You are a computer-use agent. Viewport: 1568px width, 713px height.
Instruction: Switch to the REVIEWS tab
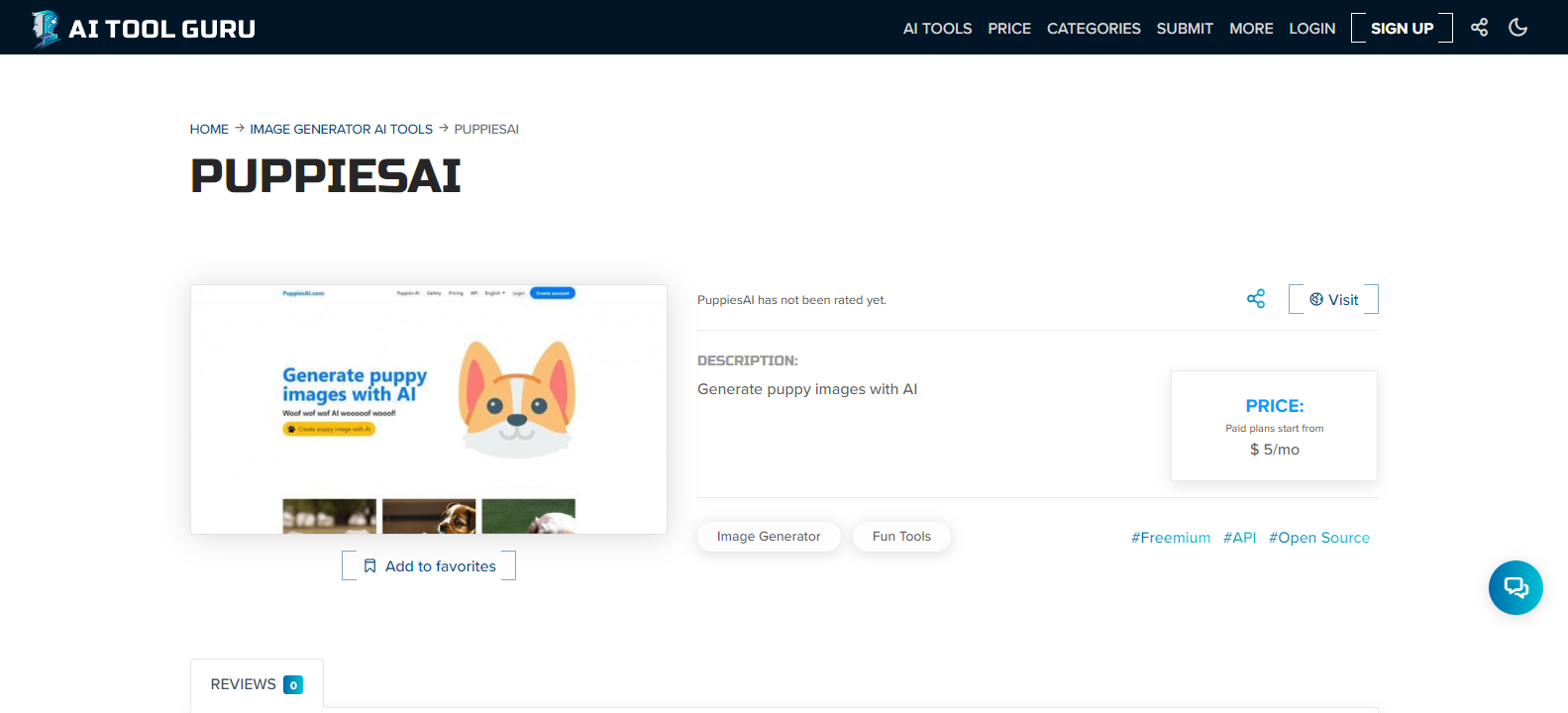click(x=257, y=684)
